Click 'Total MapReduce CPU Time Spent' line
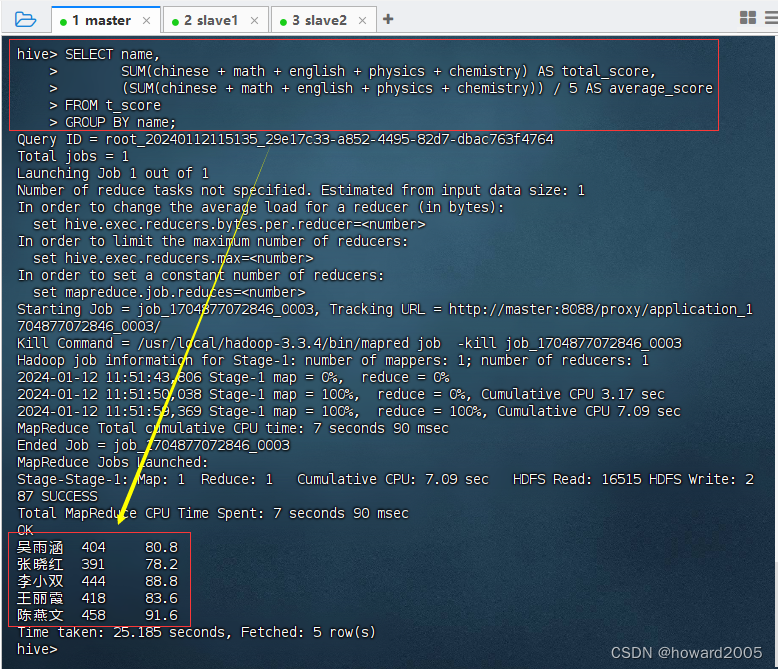The width and height of the screenshot is (778, 669). [213, 513]
